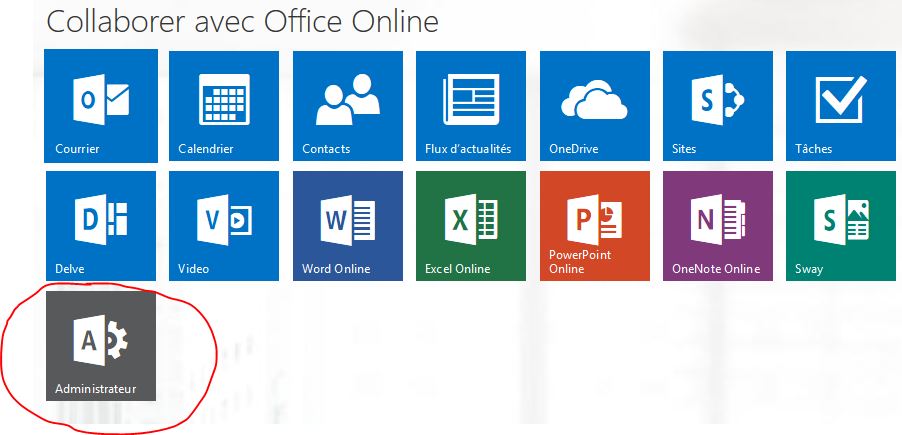The height and width of the screenshot is (435, 902).
Task: Open the Sway app tile
Action: coord(841,225)
